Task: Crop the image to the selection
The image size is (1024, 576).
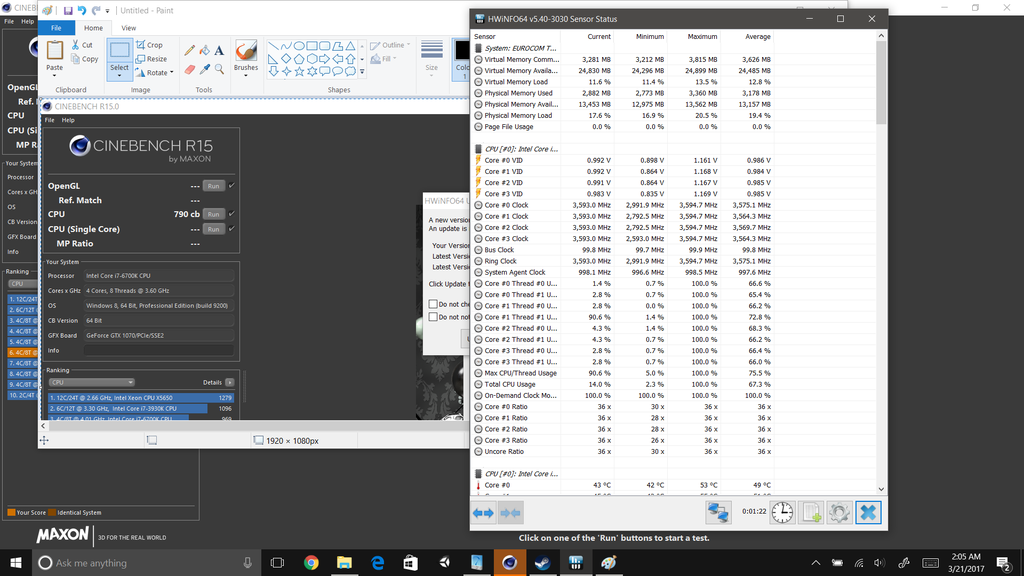Action: 150,45
